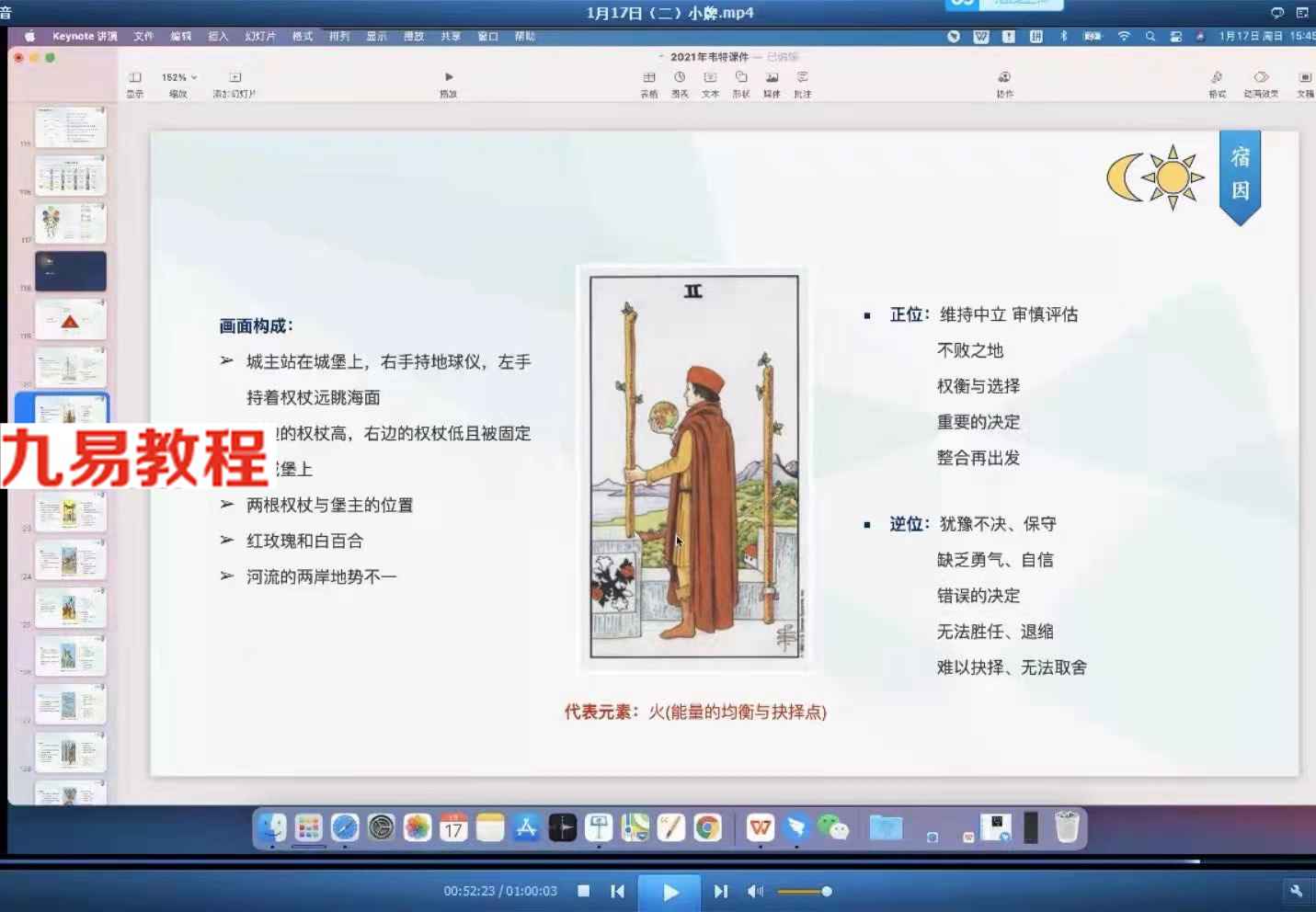Image resolution: width=1316 pixels, height=912 pixels.
Task: Launch Safari from the Dock
Action: point(345,827)
